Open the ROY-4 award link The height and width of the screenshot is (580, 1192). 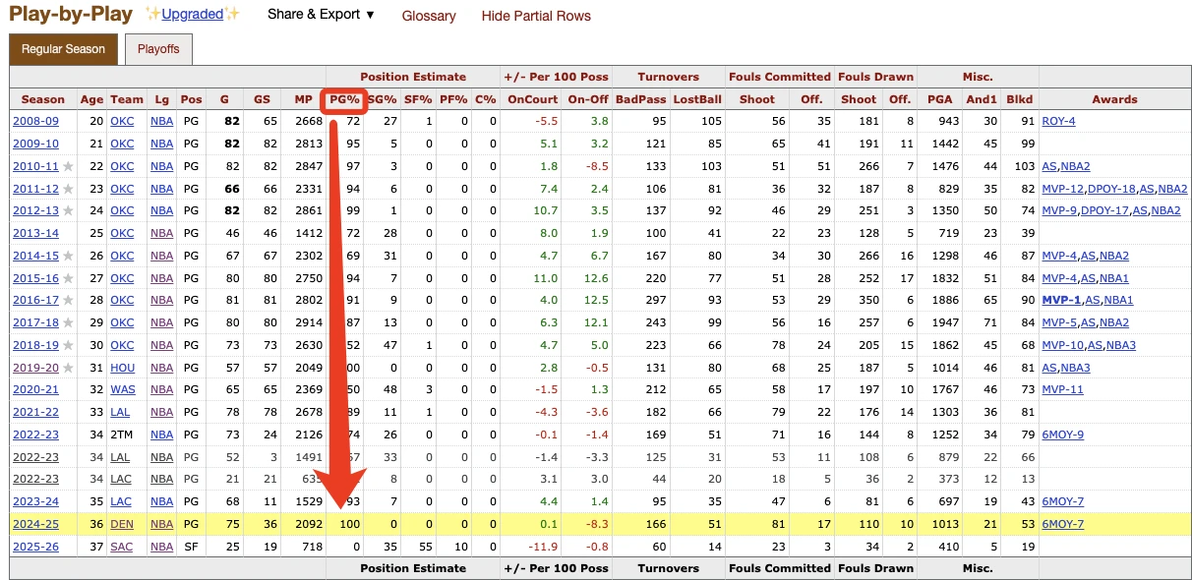(x=1058, y=122)
